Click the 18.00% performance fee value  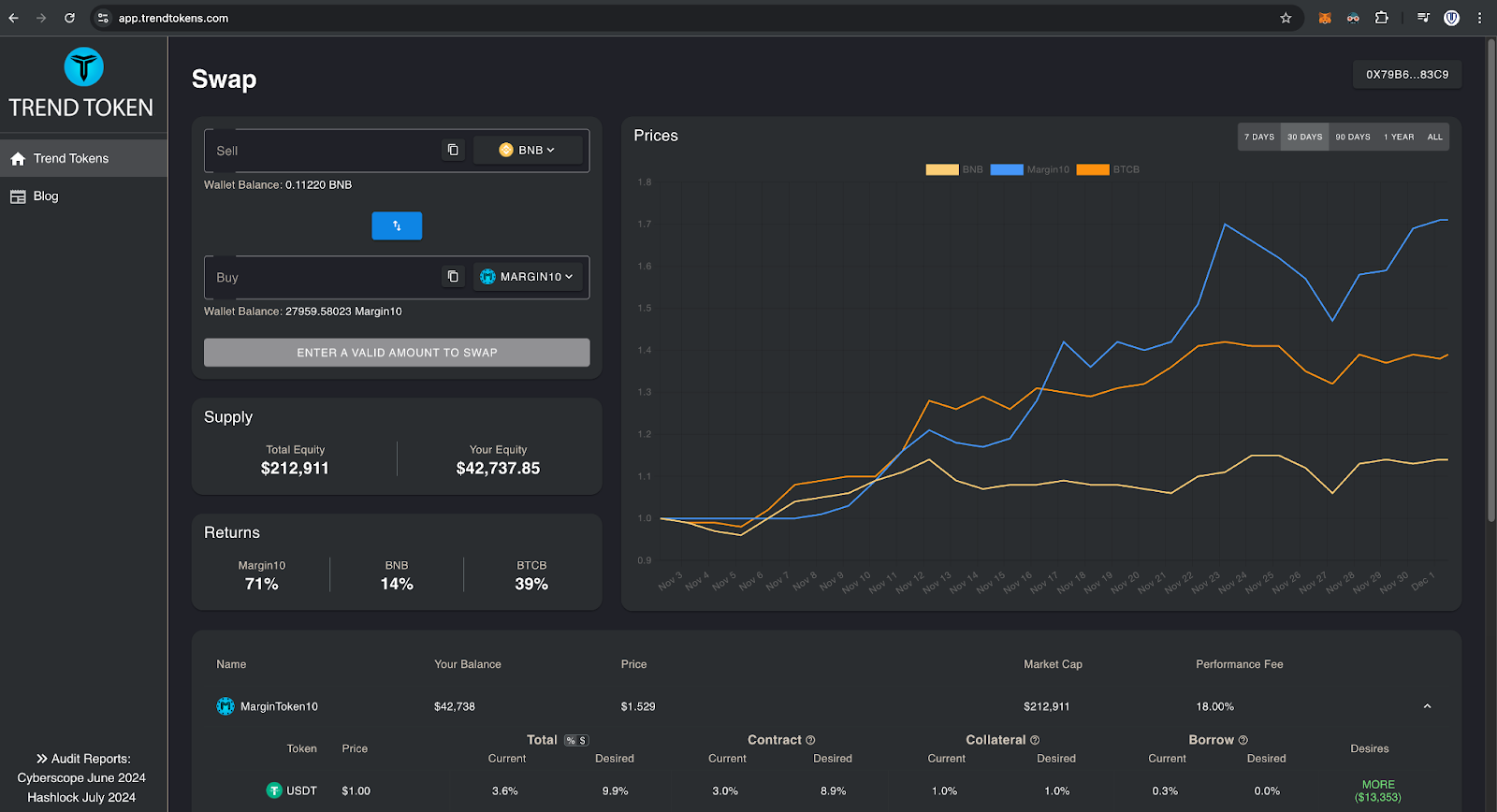tap(1214, 706)
